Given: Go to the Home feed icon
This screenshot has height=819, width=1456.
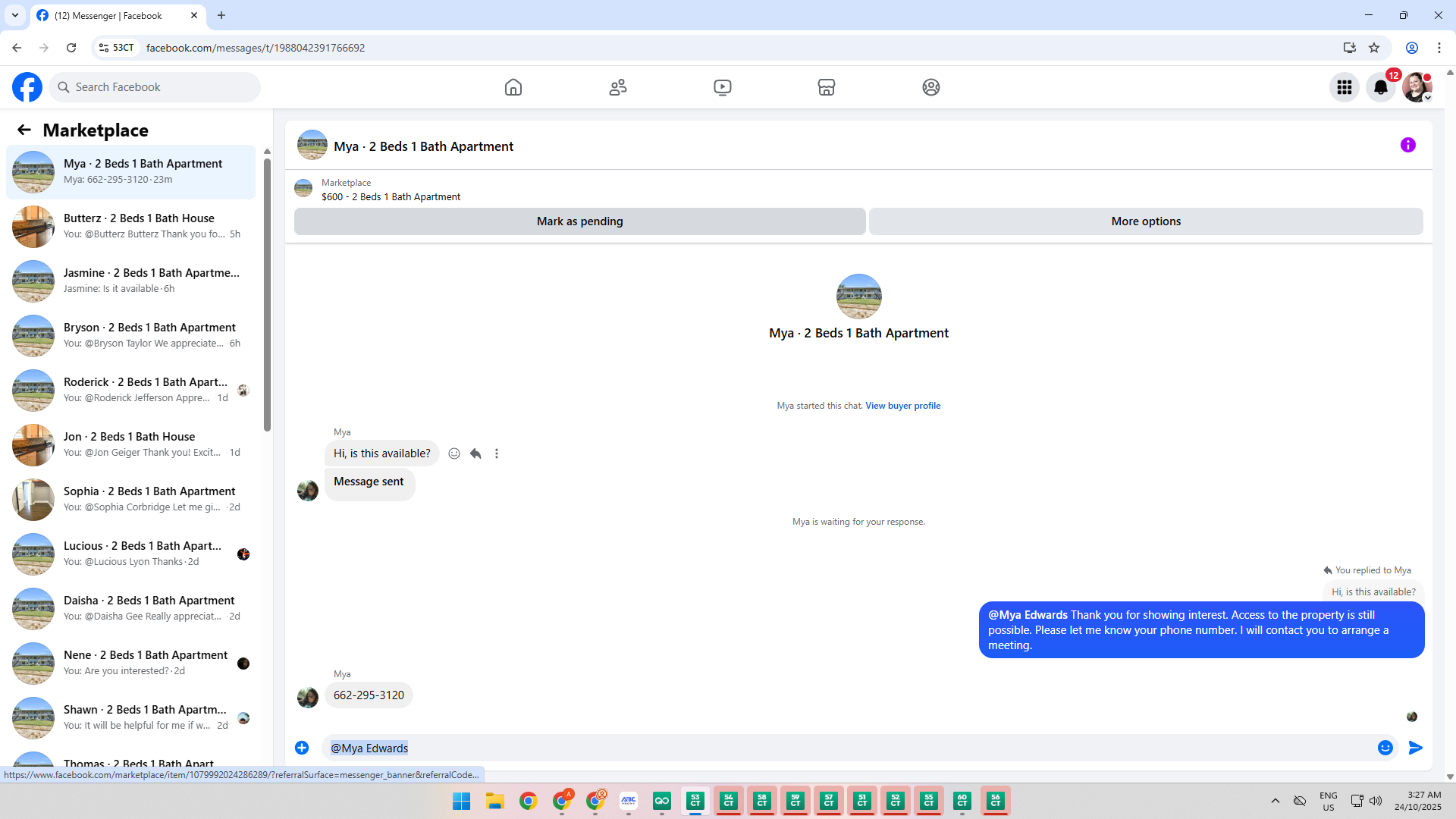Looking at the screenshot, I should pos(513,87).
